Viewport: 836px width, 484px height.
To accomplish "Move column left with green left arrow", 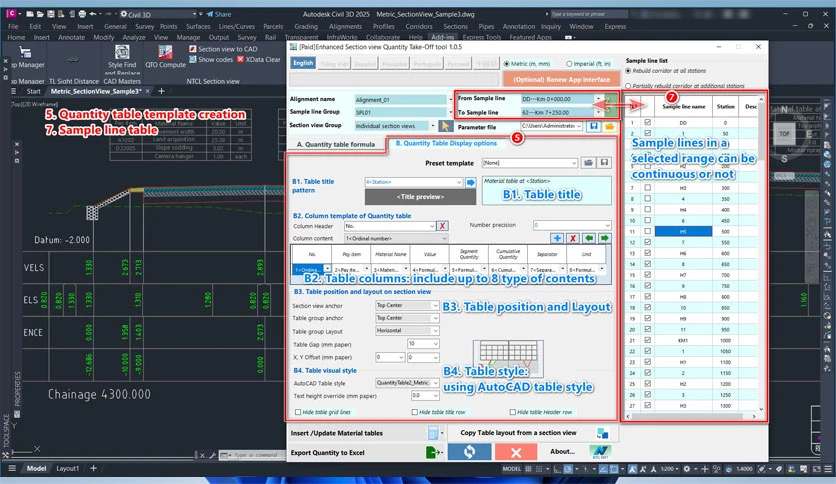I will [589, 238].
